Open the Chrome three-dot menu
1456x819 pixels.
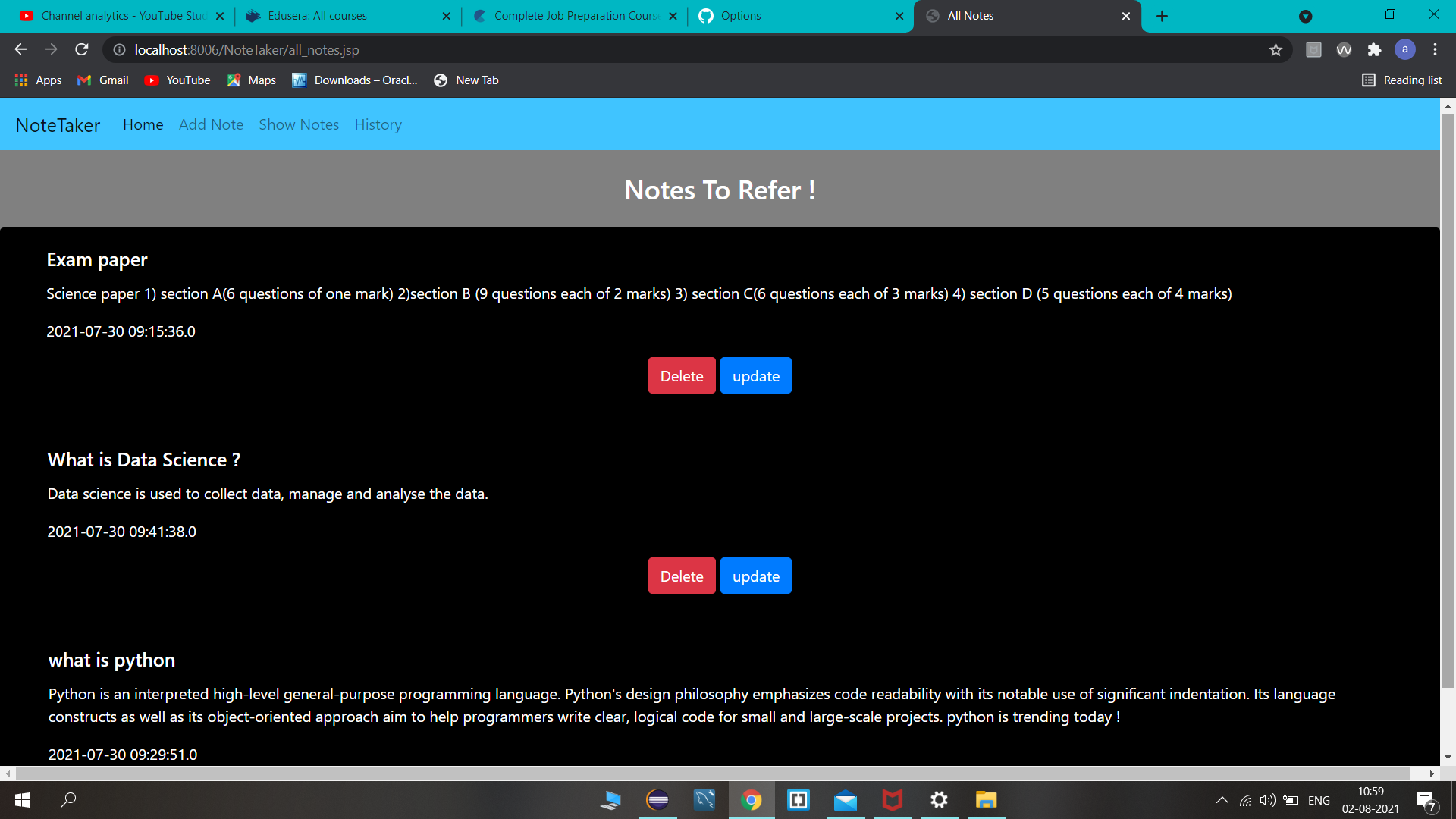[1435, 49]
